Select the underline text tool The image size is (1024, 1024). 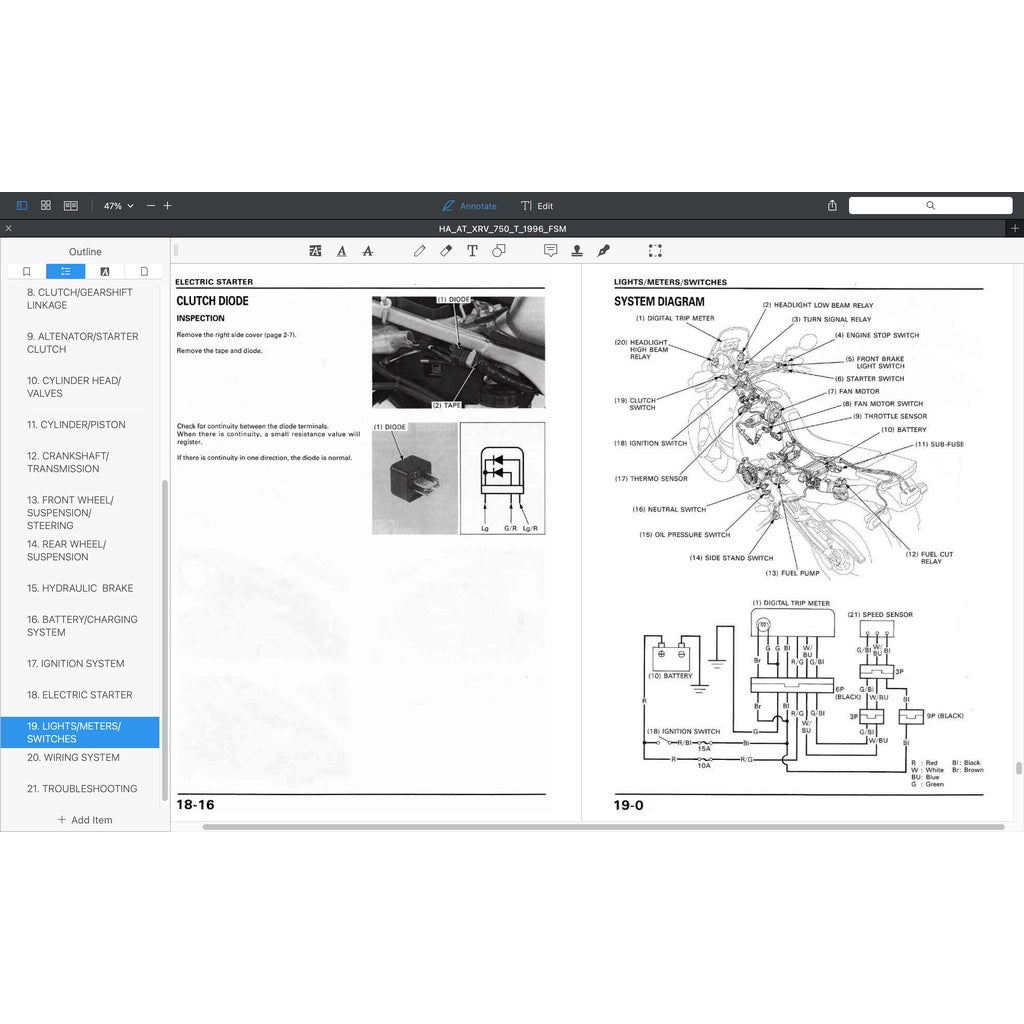point(342,251)
